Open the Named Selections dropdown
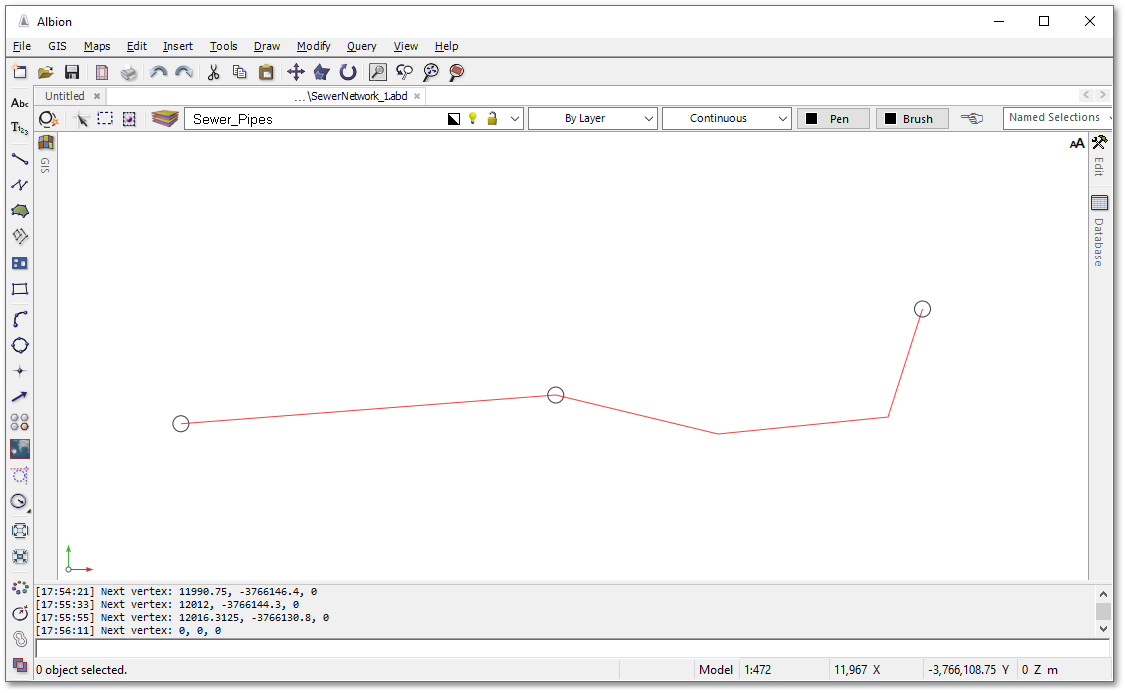 (x=1058, y=118)
